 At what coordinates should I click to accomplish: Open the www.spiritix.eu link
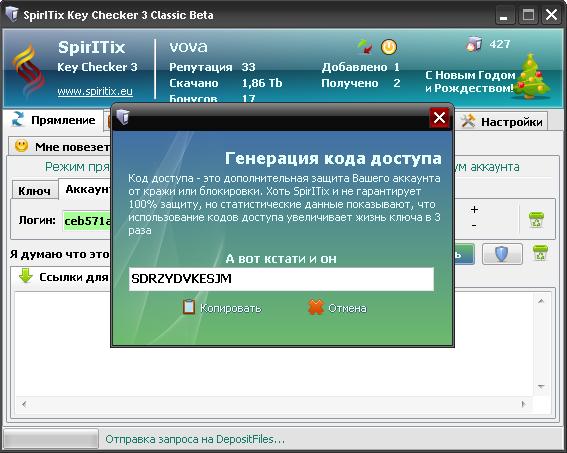point(95,91)
